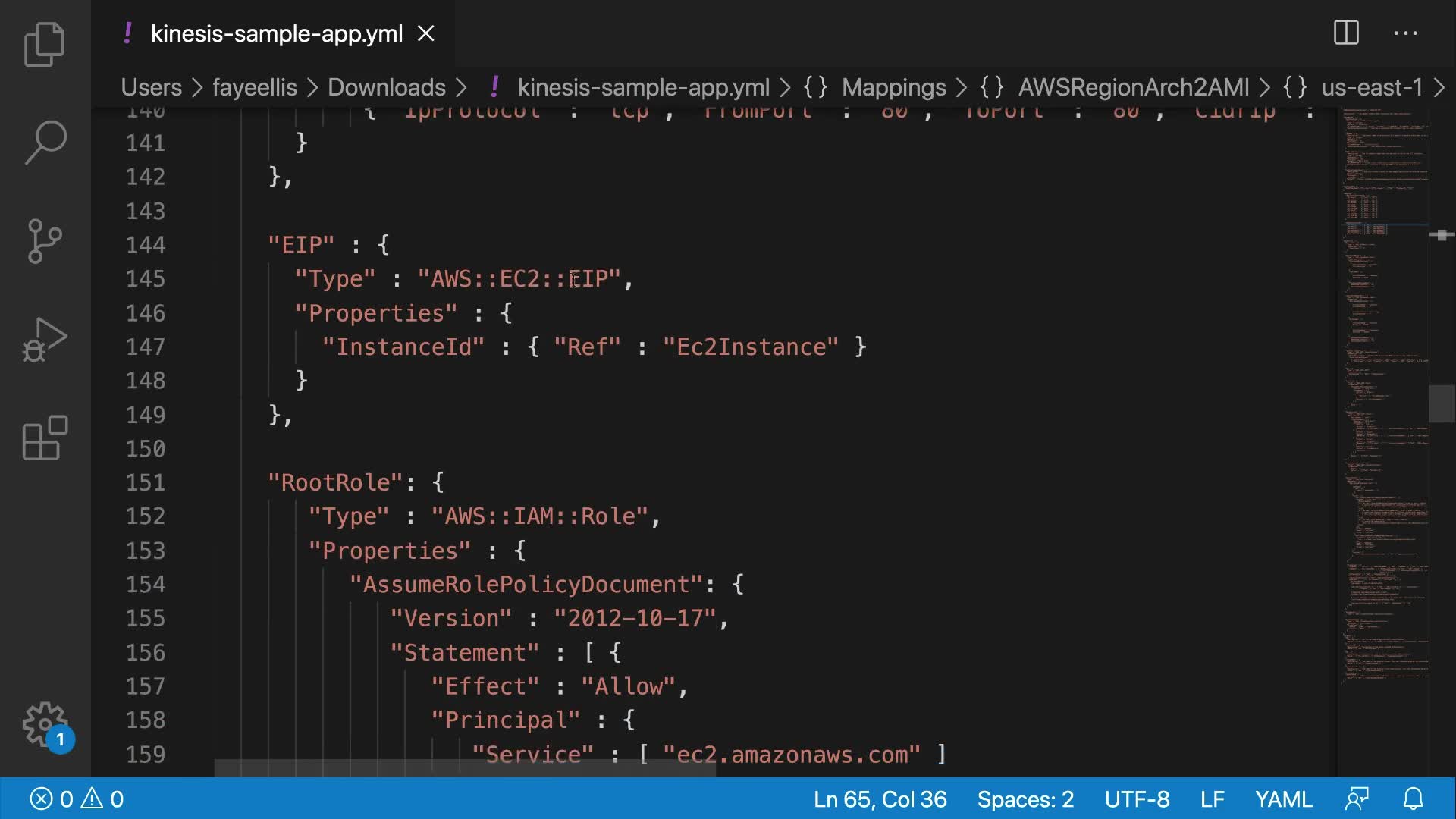
Task: Click the vertical scrollbar thumb
Action: tap(1441, 403)
